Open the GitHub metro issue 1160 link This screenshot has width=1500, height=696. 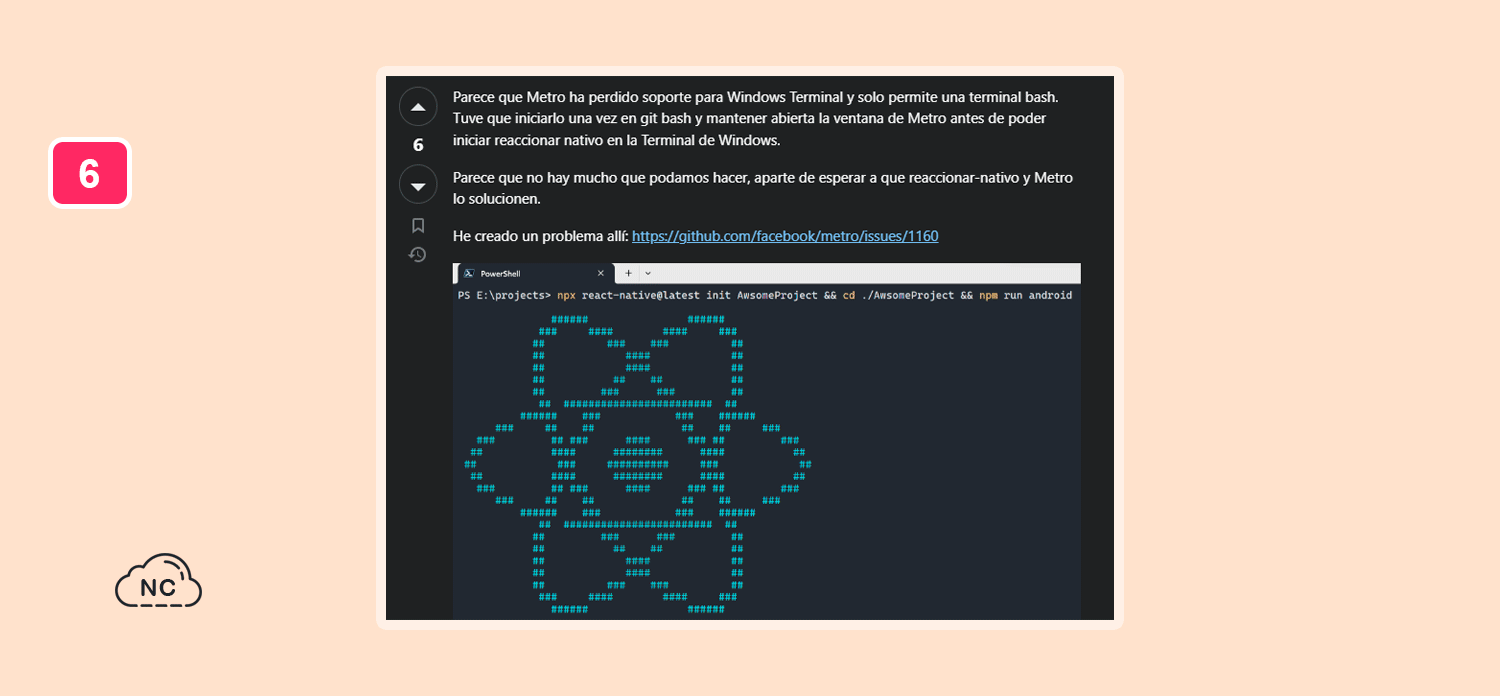785,236
